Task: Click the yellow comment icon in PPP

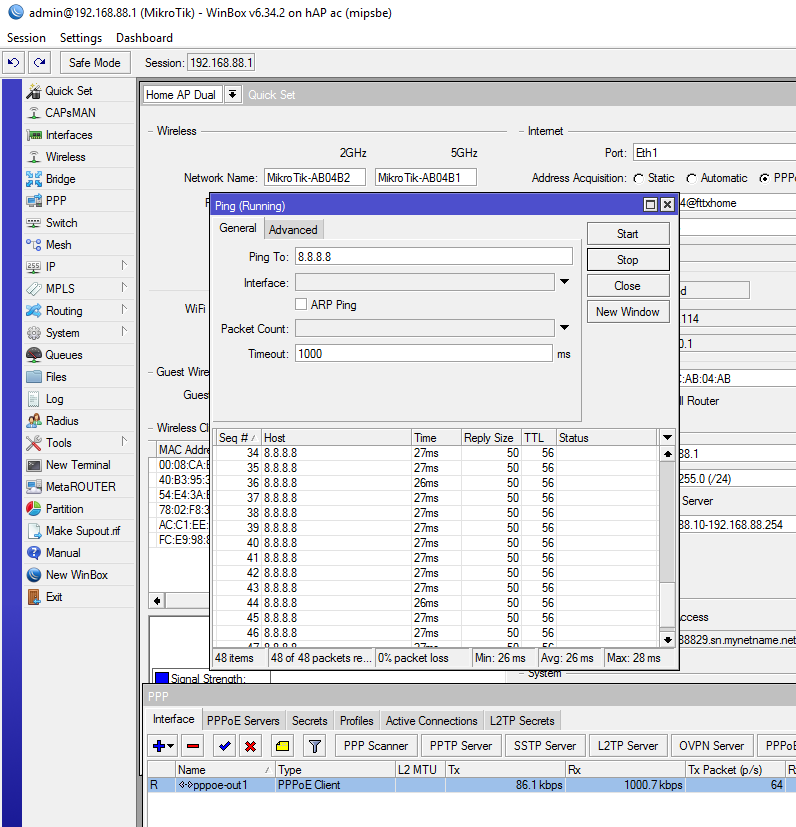Action: coord(282,745)
